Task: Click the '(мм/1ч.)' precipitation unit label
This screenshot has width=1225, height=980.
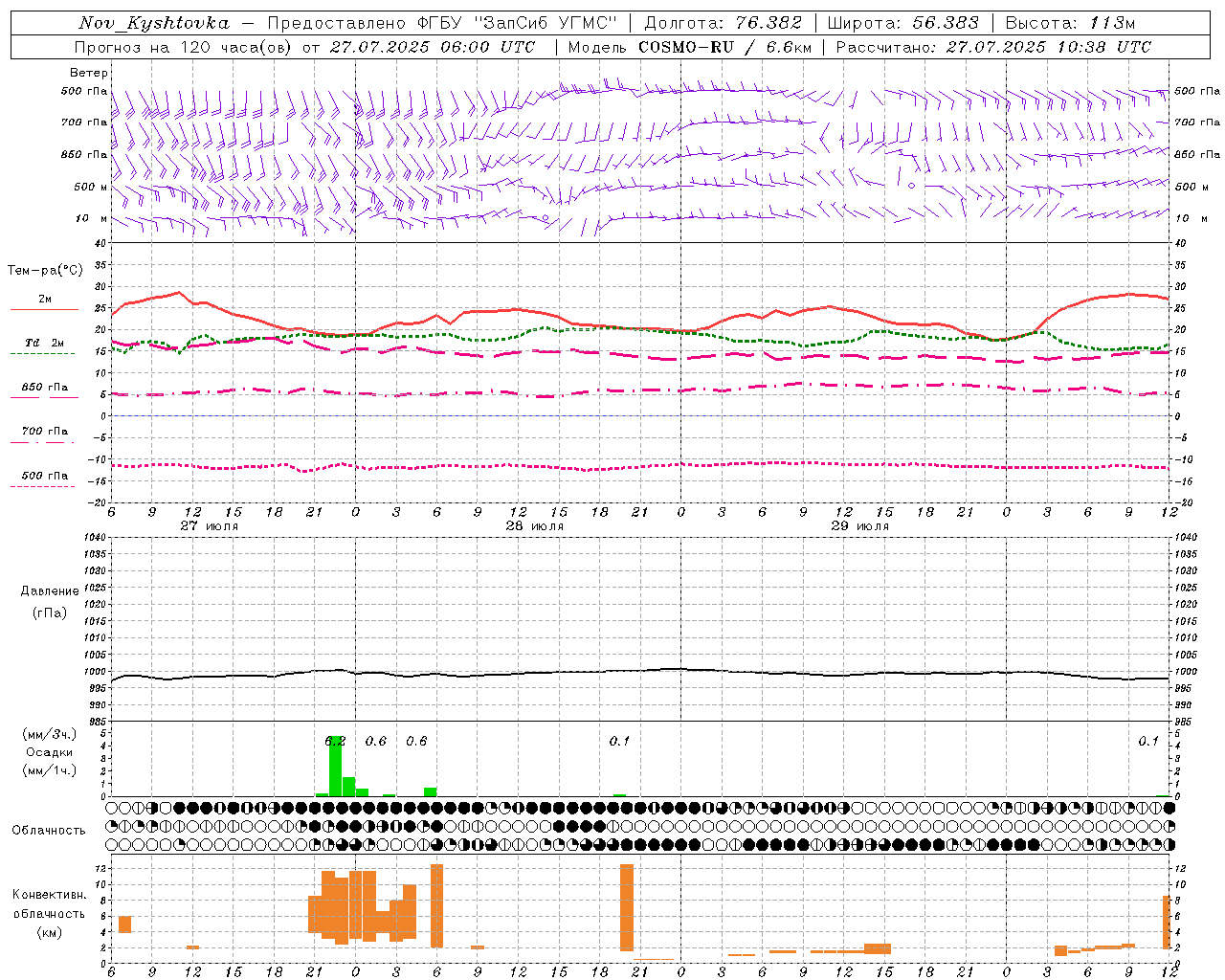Action: tap(50, 770)
